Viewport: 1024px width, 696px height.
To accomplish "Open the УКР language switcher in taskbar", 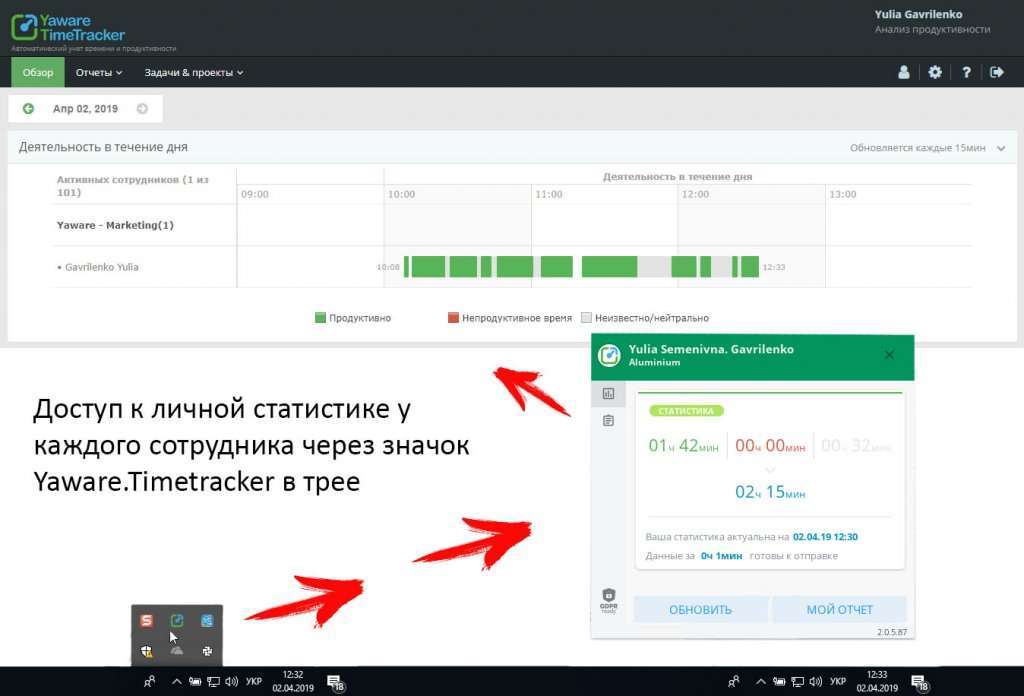I will coord(254,683).
